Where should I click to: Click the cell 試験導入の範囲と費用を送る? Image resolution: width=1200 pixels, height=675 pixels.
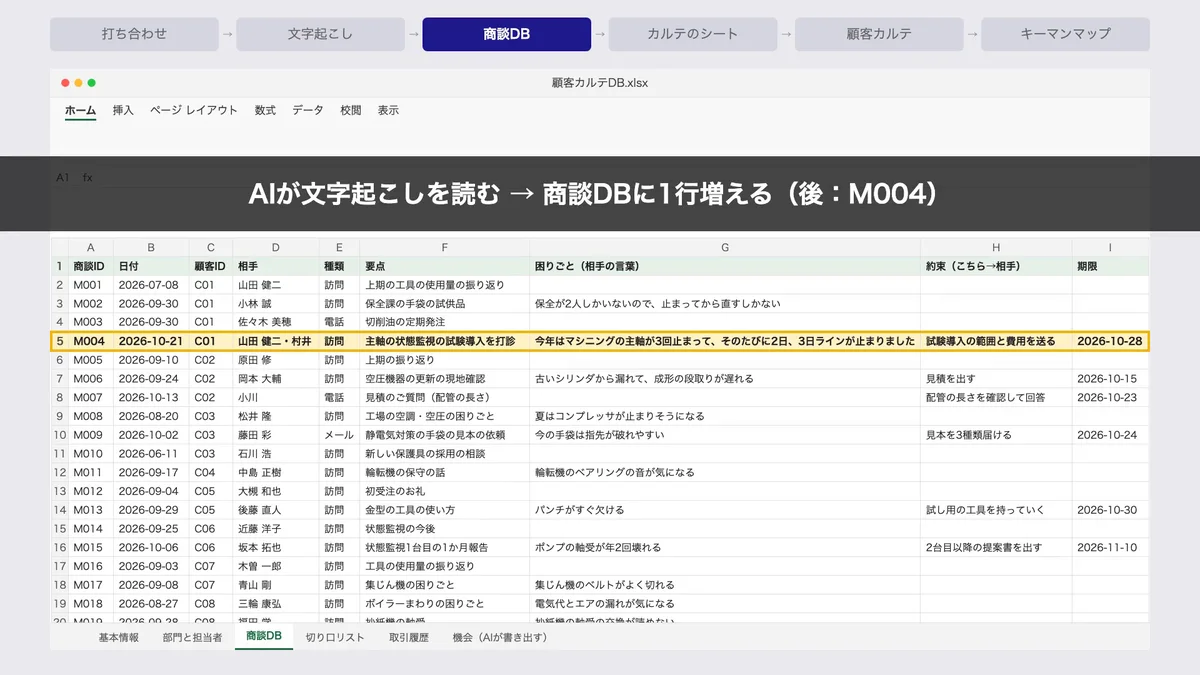point(997,341)
